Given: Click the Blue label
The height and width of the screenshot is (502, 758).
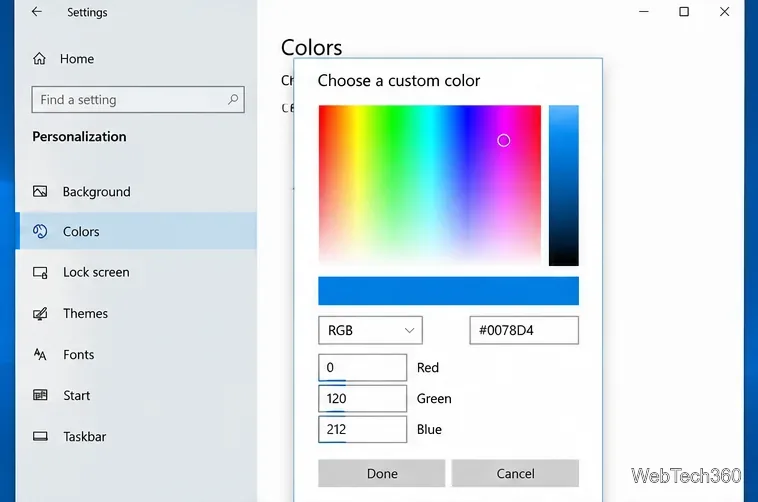Looking at the screenshot, I should (x=429, y=429).
